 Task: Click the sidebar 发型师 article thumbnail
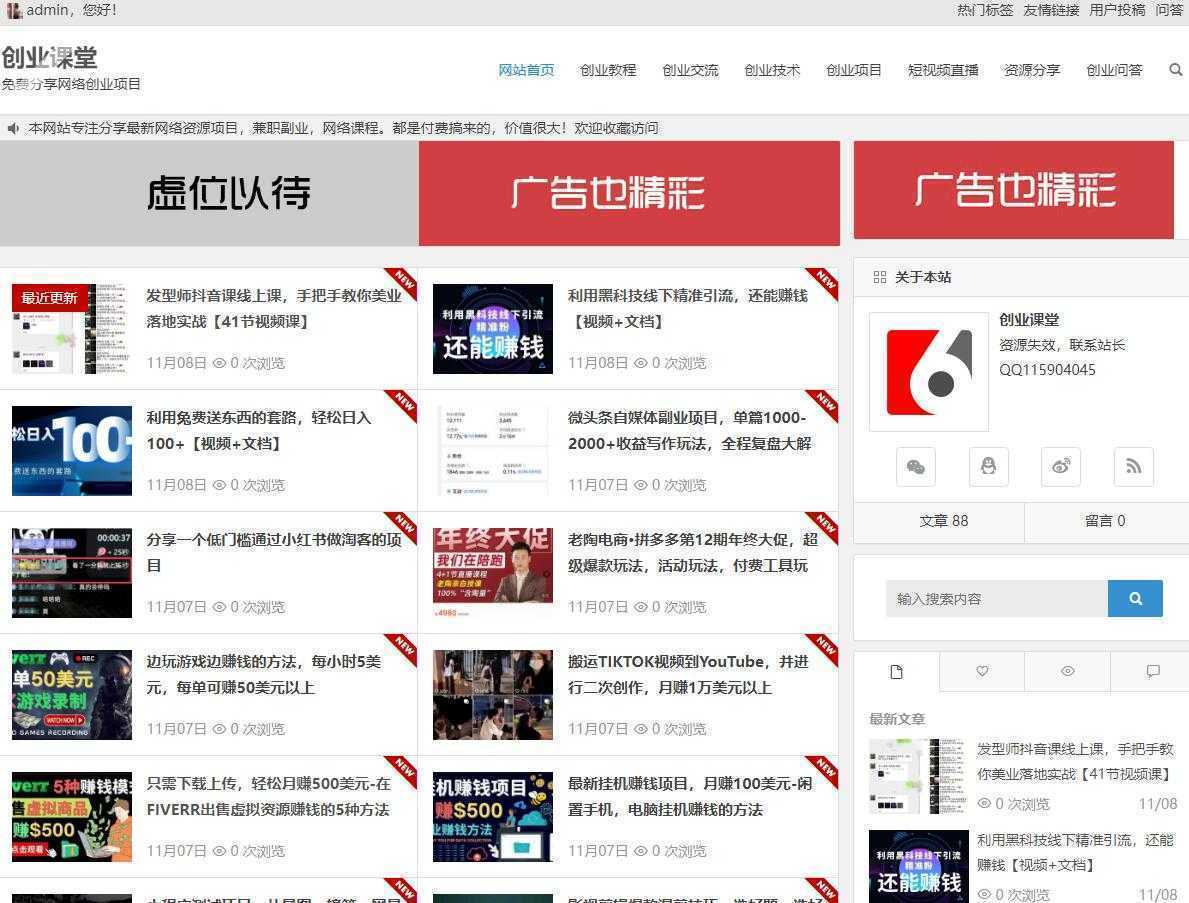click(x=918, y=776)
